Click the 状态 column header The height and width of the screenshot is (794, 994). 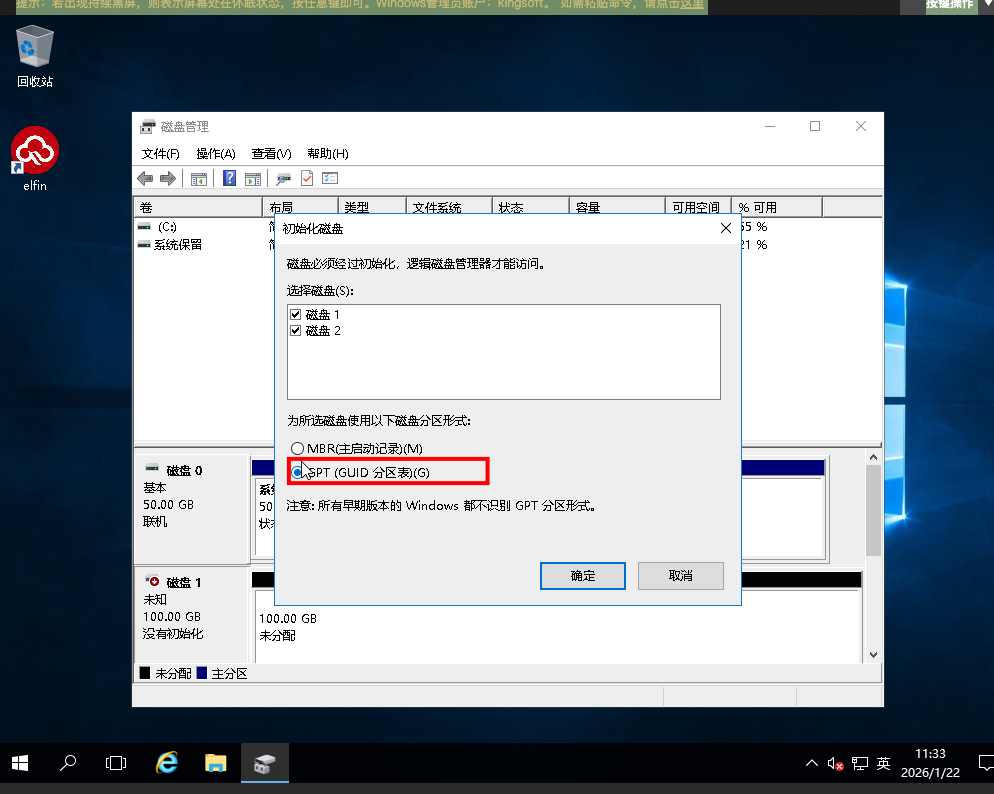[531, 207]
